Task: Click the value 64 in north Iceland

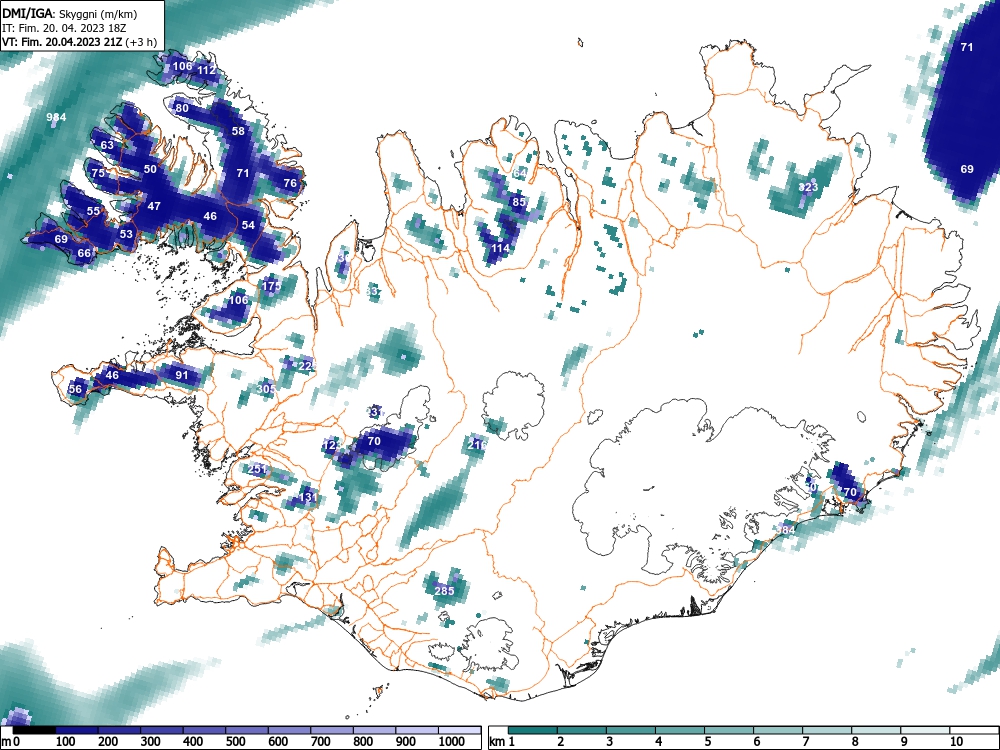Action: [520, 173]
